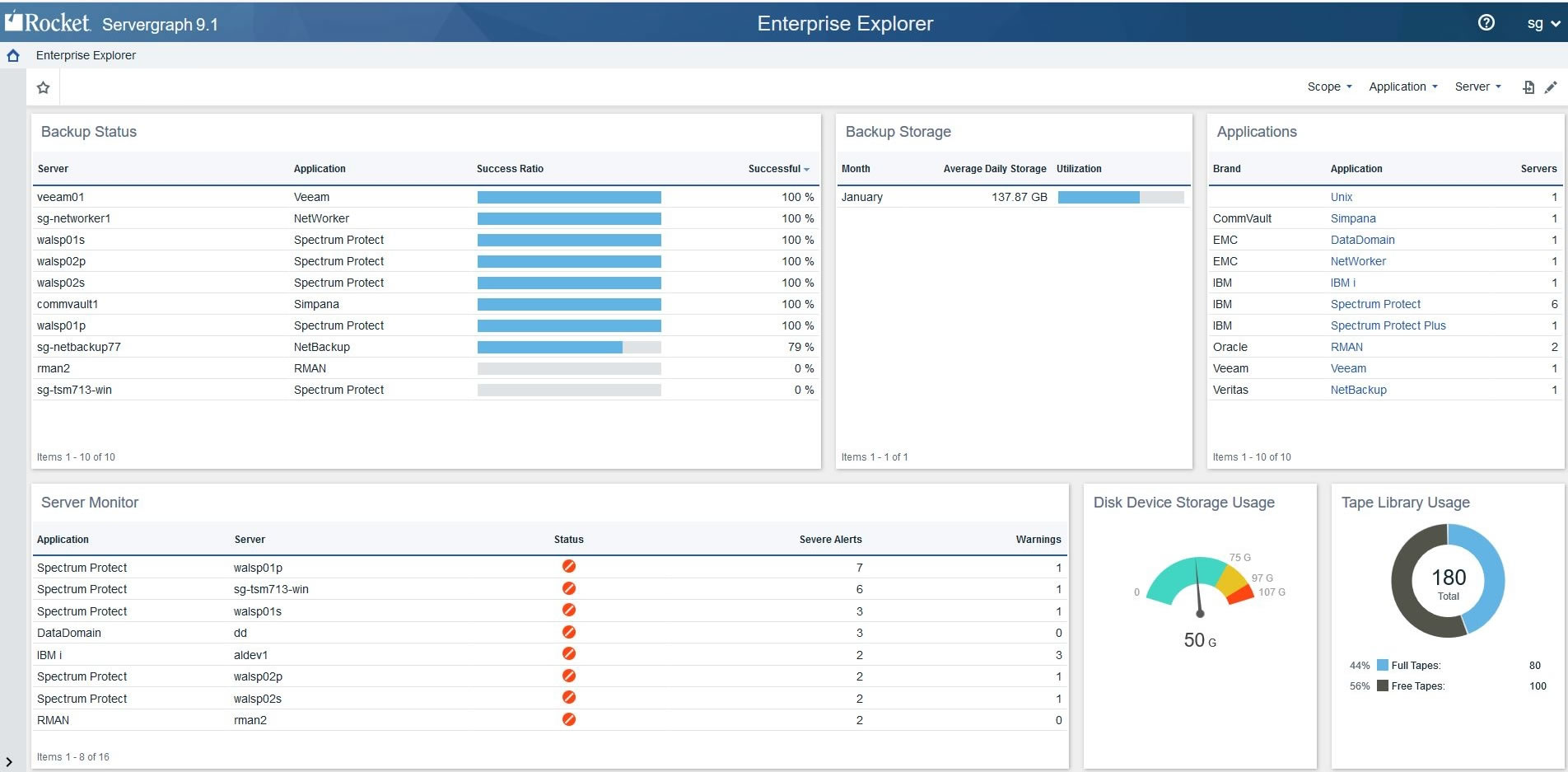Click the favorite star icon
1568x772 pixels.
point(44,87)
